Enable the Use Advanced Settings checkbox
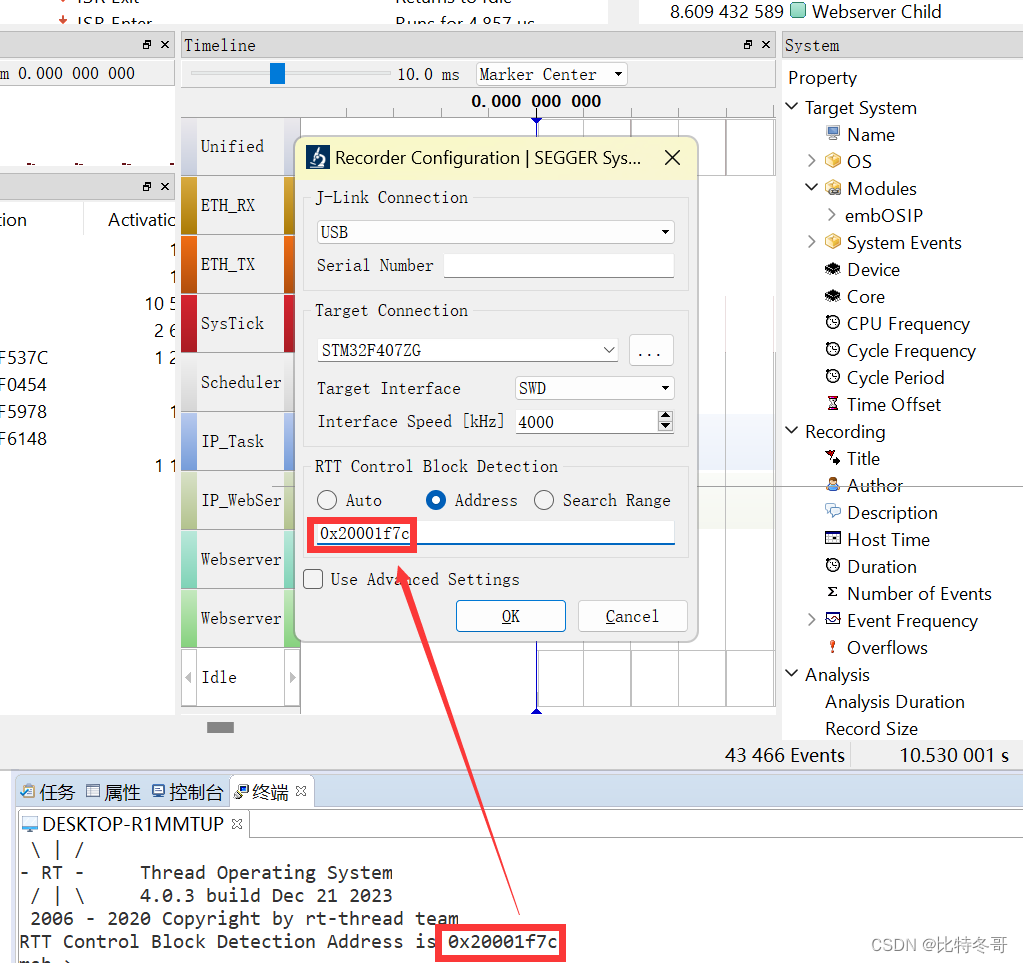This screenshot has height=963, width=1023. click(313, 579)
